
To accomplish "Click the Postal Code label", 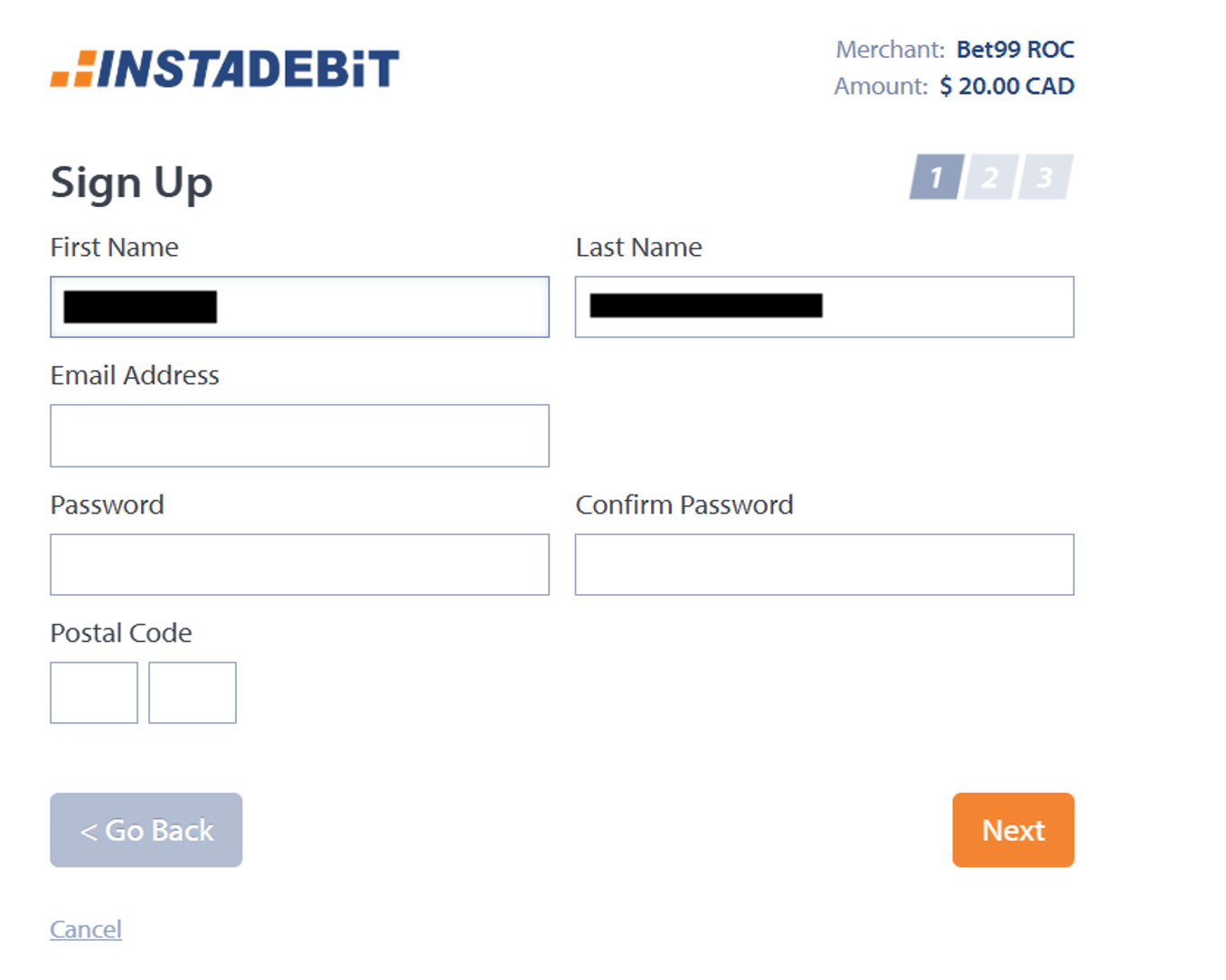I will pos(121,633).
